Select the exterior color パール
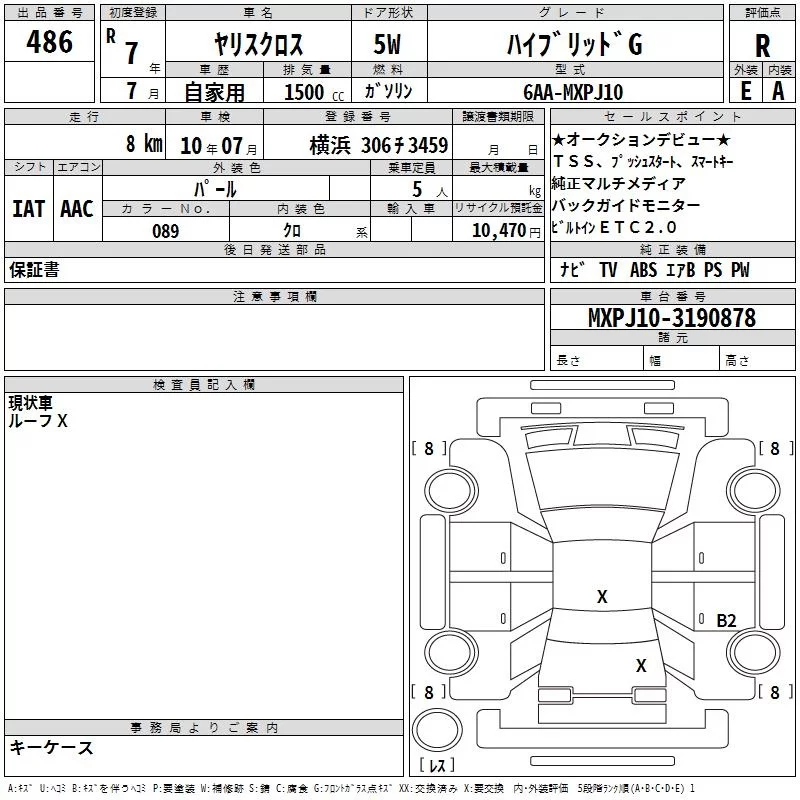The image size is (800, 800). point(215,189)
